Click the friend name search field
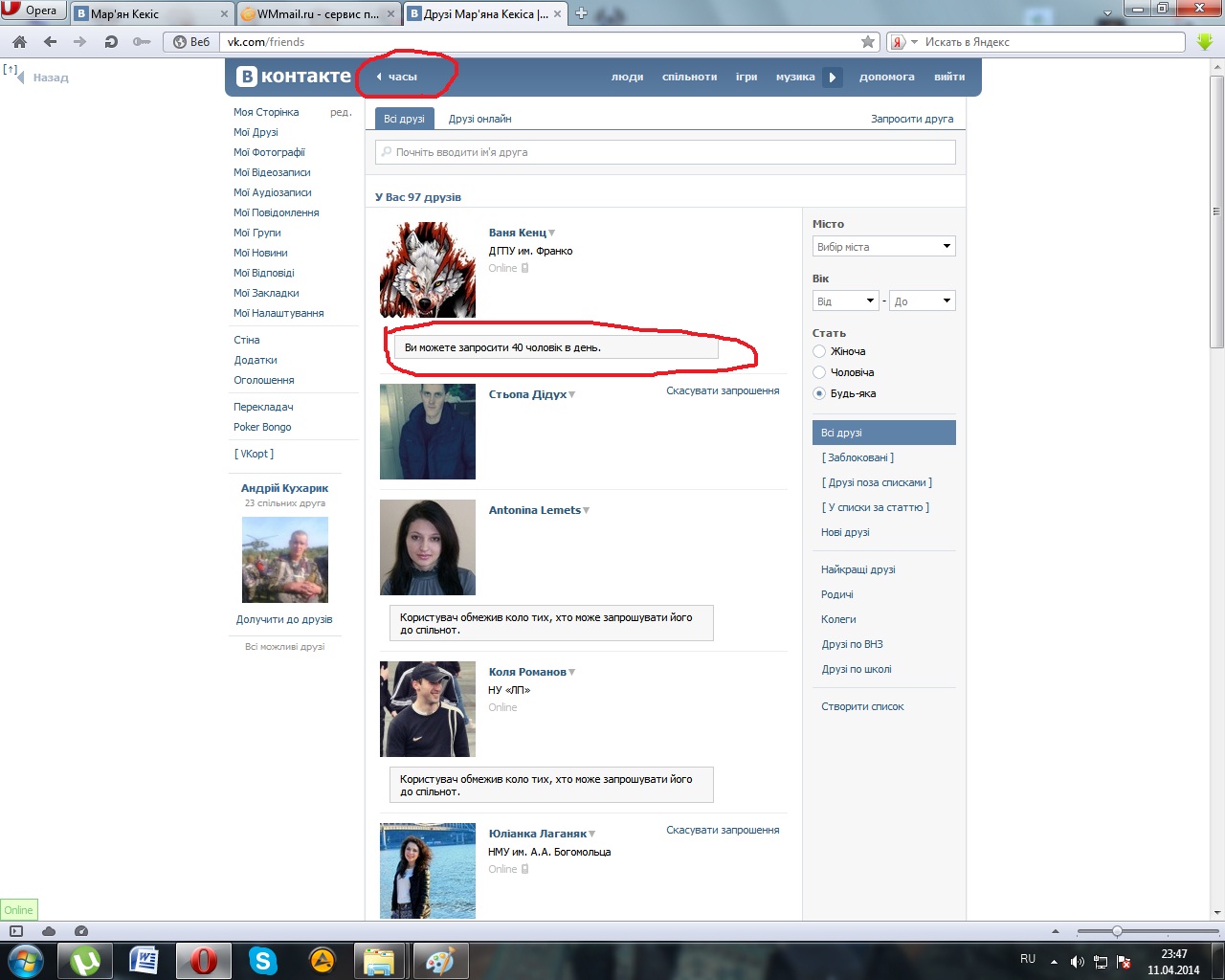1225x980 pixels. [x=665, y=152]
